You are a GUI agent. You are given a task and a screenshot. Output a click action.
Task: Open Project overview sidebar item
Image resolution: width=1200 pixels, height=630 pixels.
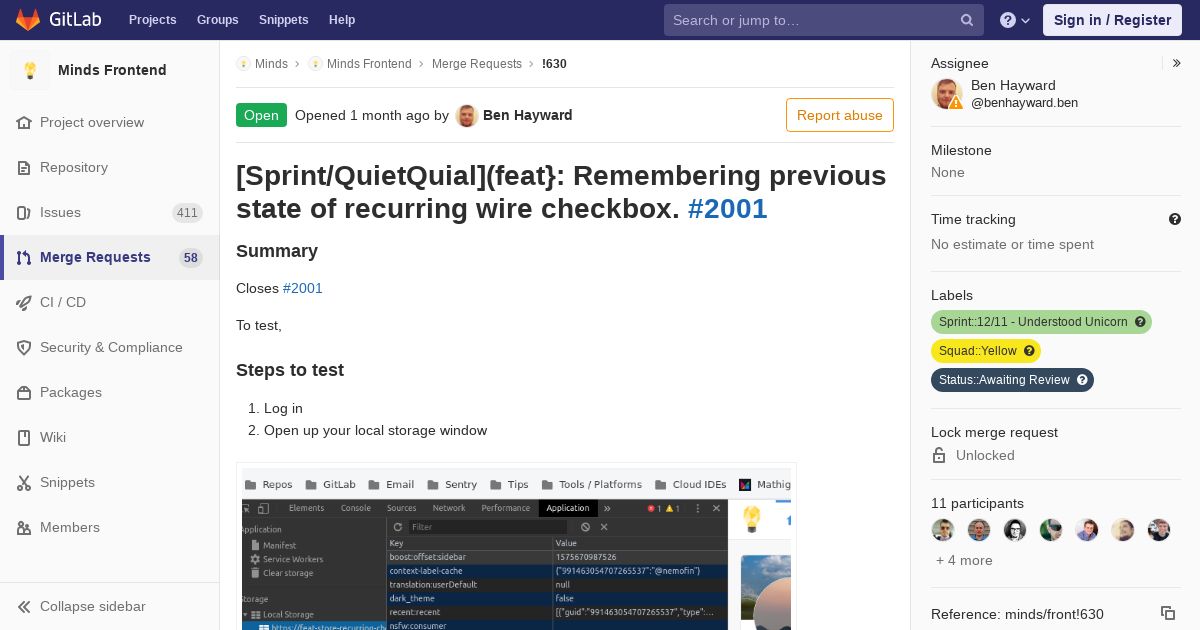pos(109,122)
